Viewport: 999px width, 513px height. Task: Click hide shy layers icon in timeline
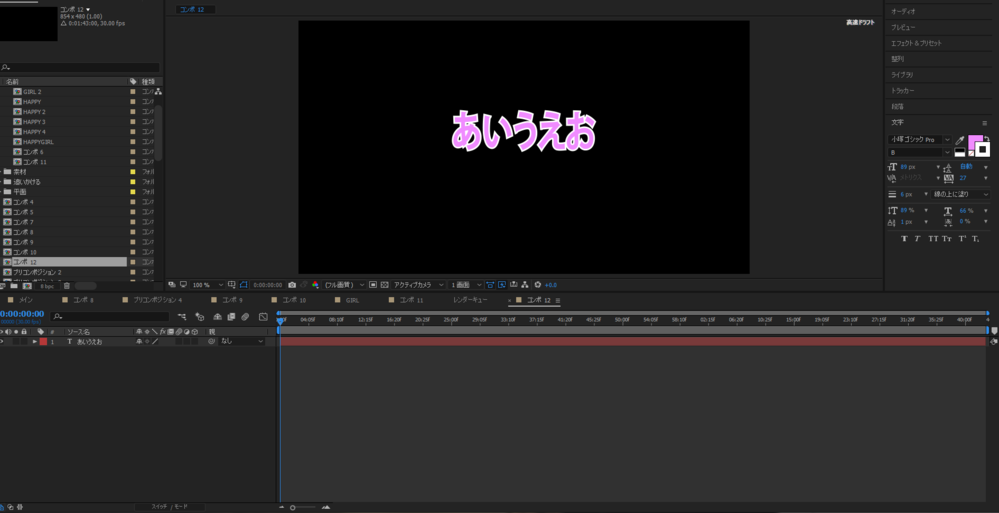click(217, 317)
